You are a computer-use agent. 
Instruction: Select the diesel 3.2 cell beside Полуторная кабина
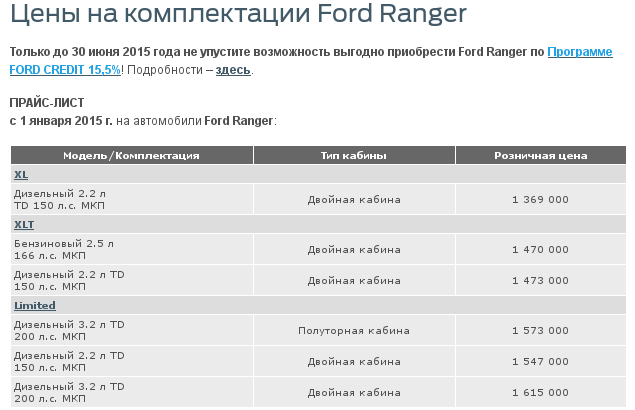[69, 330]
